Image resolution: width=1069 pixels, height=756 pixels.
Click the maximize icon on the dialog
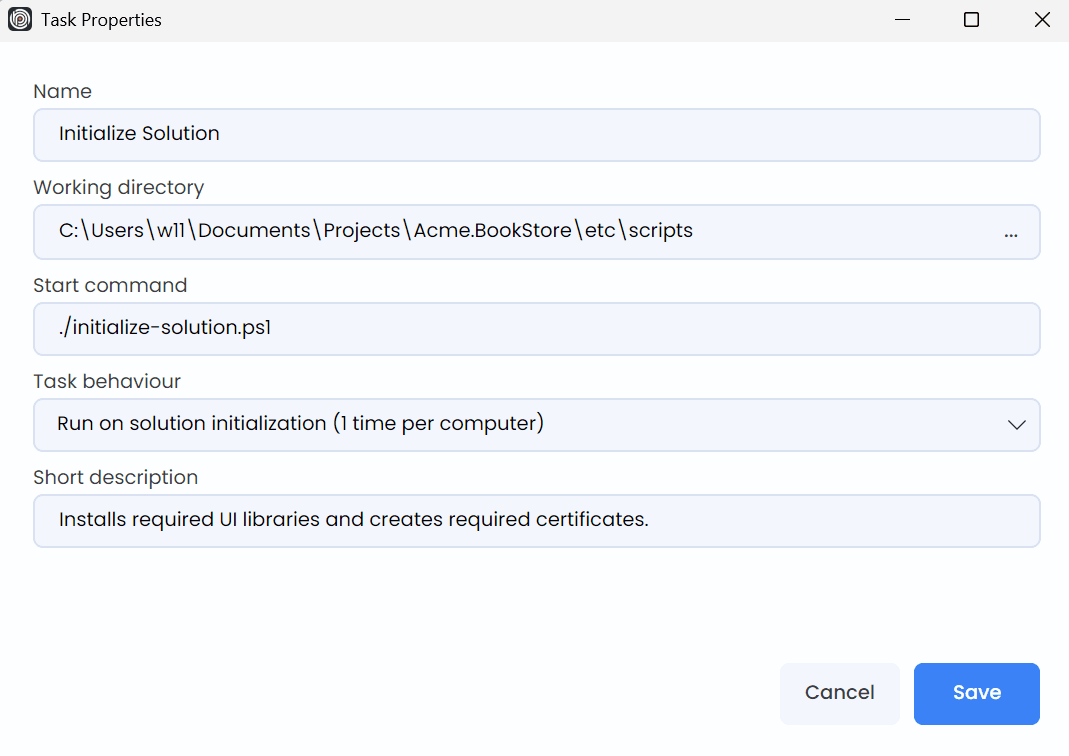coord(970,19)
